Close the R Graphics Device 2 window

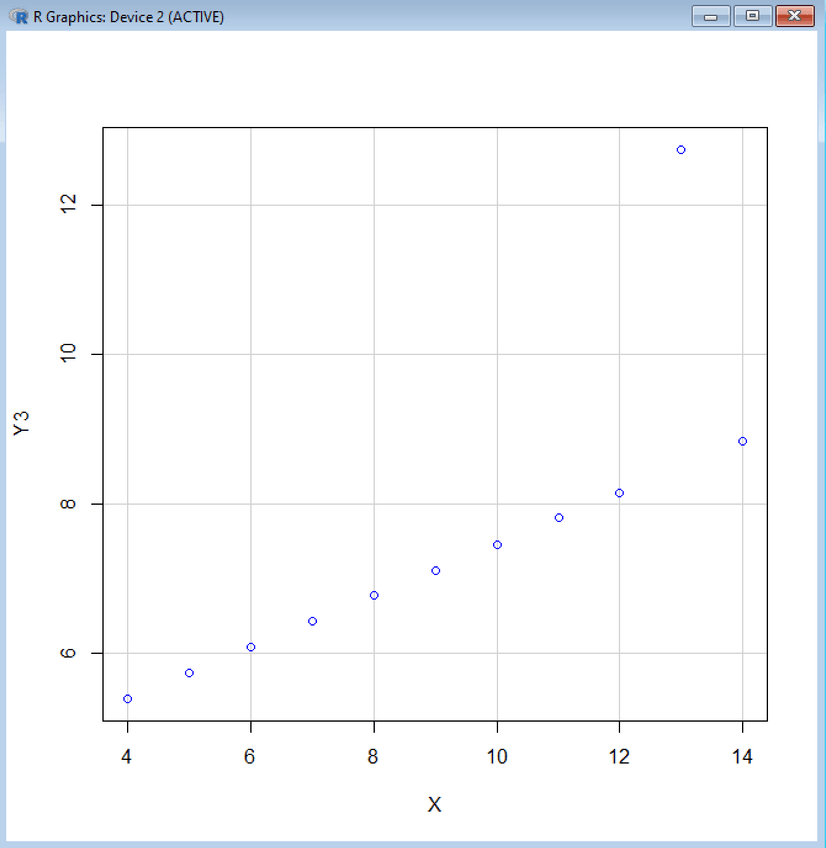tap(795, 16)
